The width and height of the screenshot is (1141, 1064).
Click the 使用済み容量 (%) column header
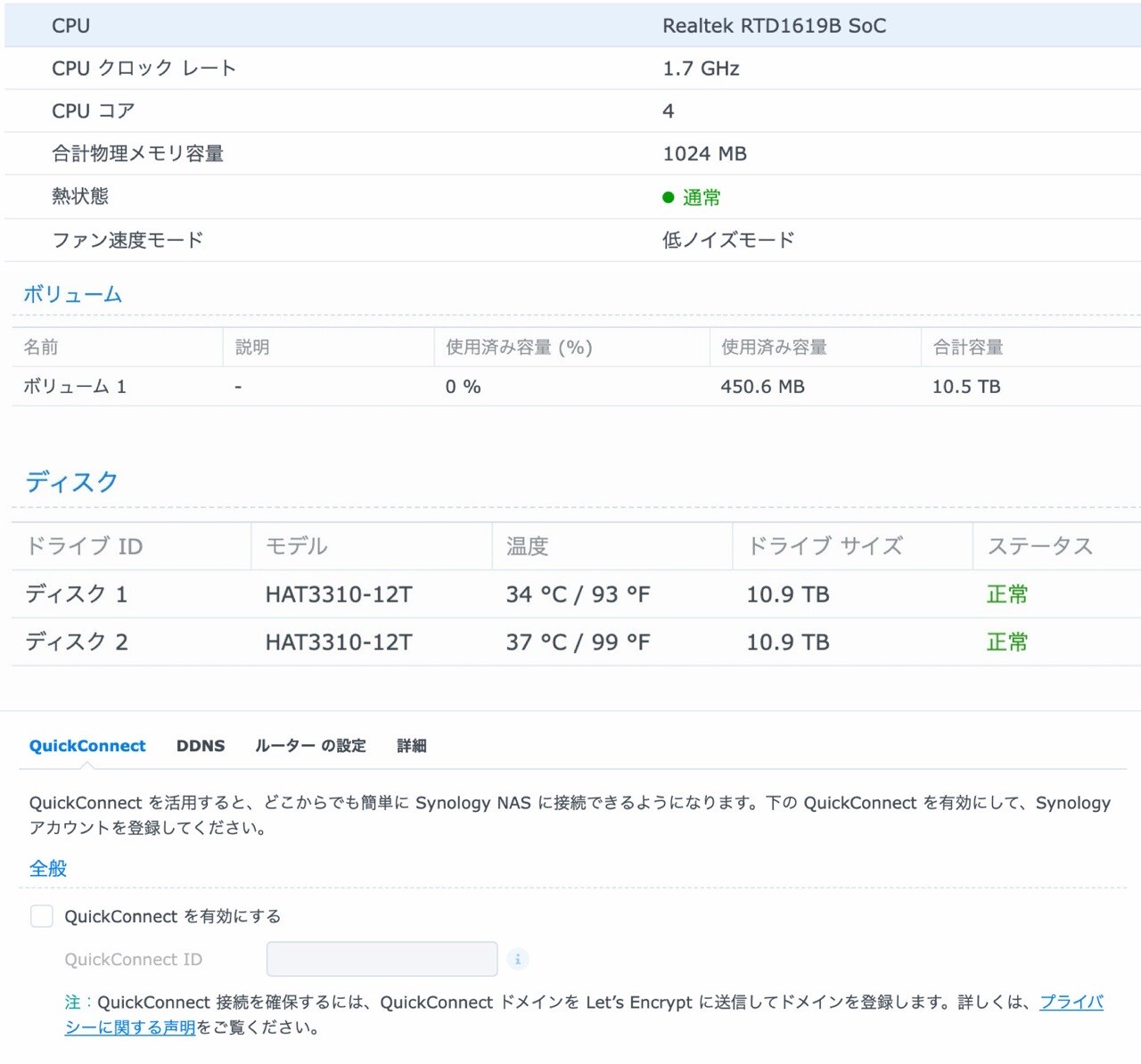[x=519, y=348]
